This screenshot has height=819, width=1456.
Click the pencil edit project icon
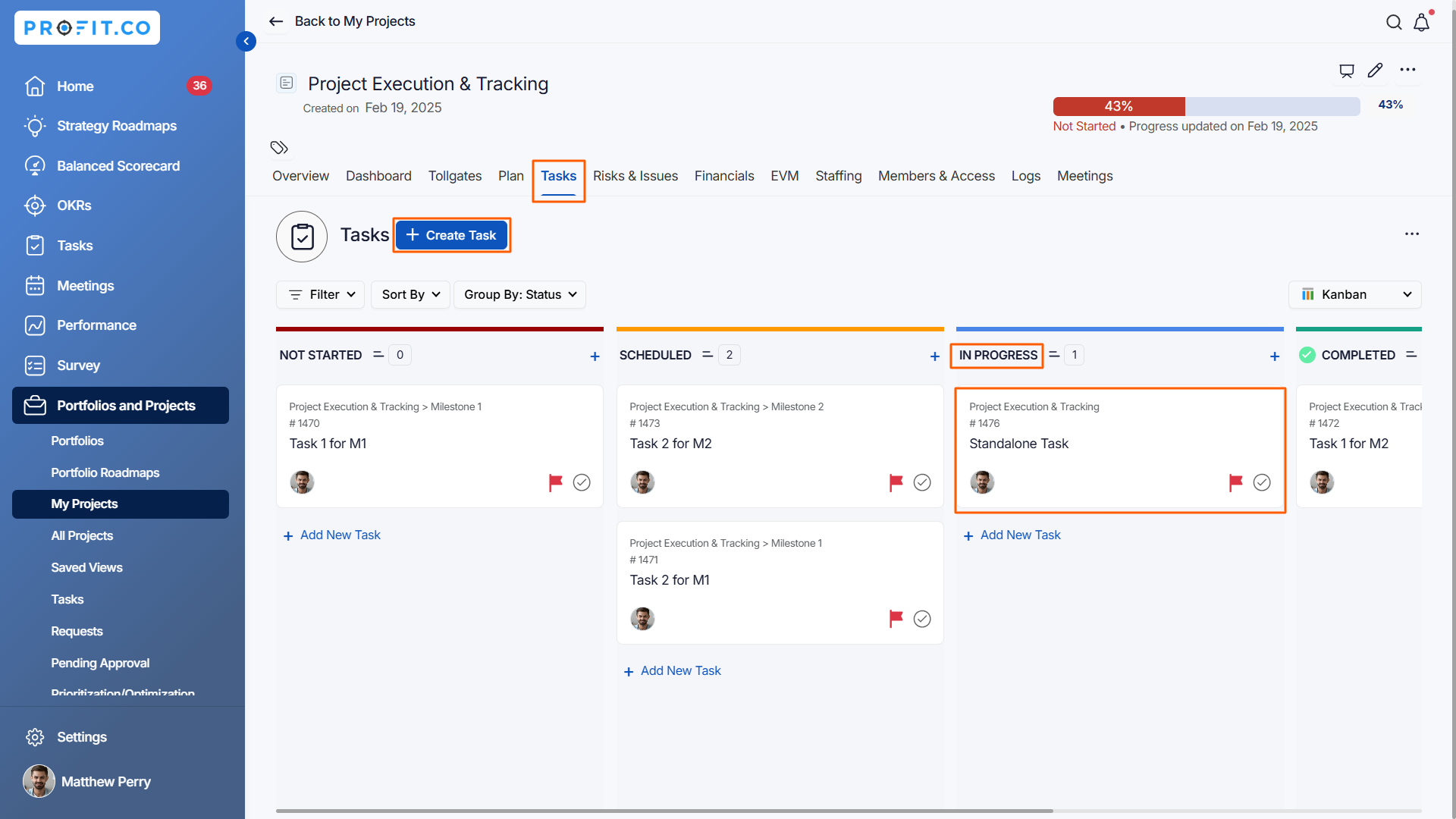coord(1375,71)
